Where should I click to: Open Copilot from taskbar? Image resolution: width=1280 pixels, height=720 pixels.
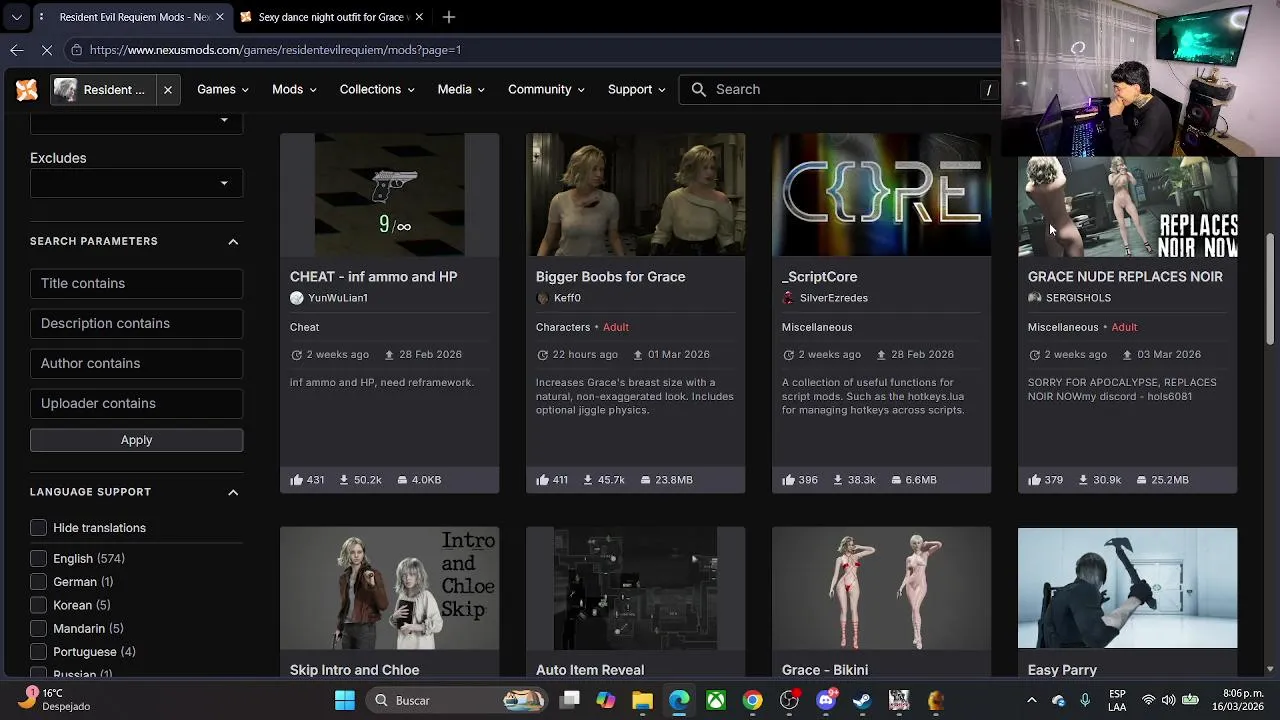pos(606,700)
